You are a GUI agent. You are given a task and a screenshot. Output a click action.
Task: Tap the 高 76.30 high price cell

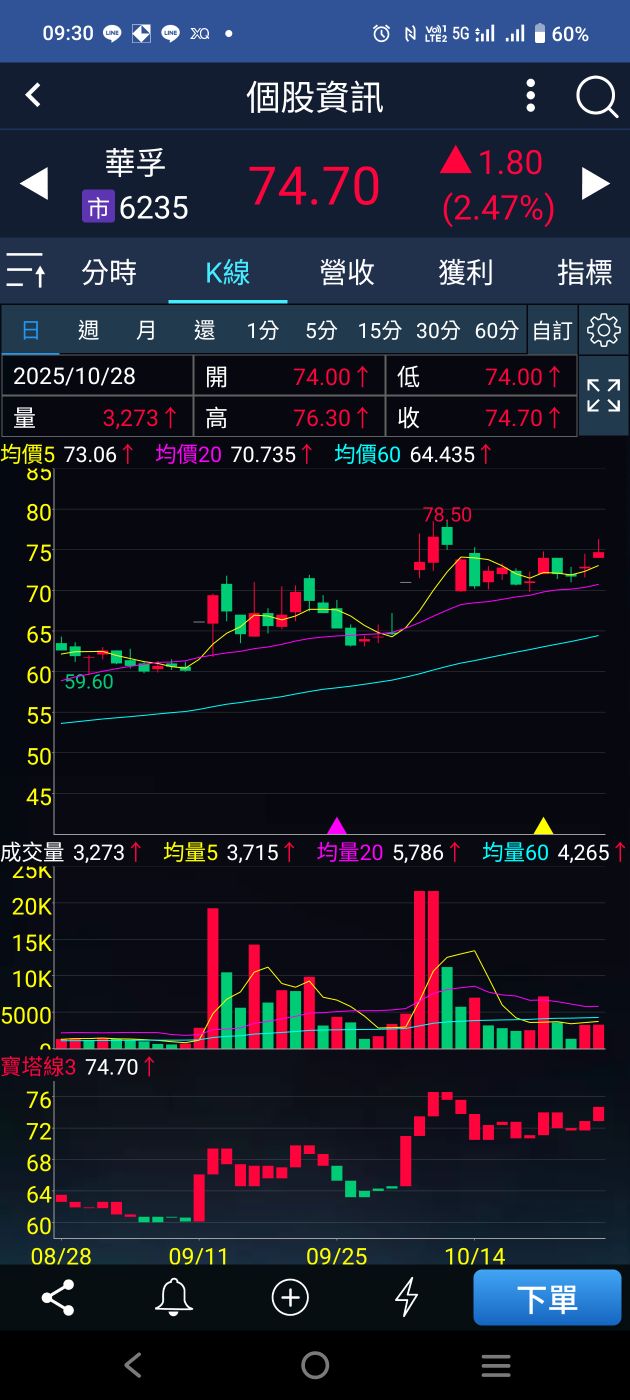coord(289,416)
